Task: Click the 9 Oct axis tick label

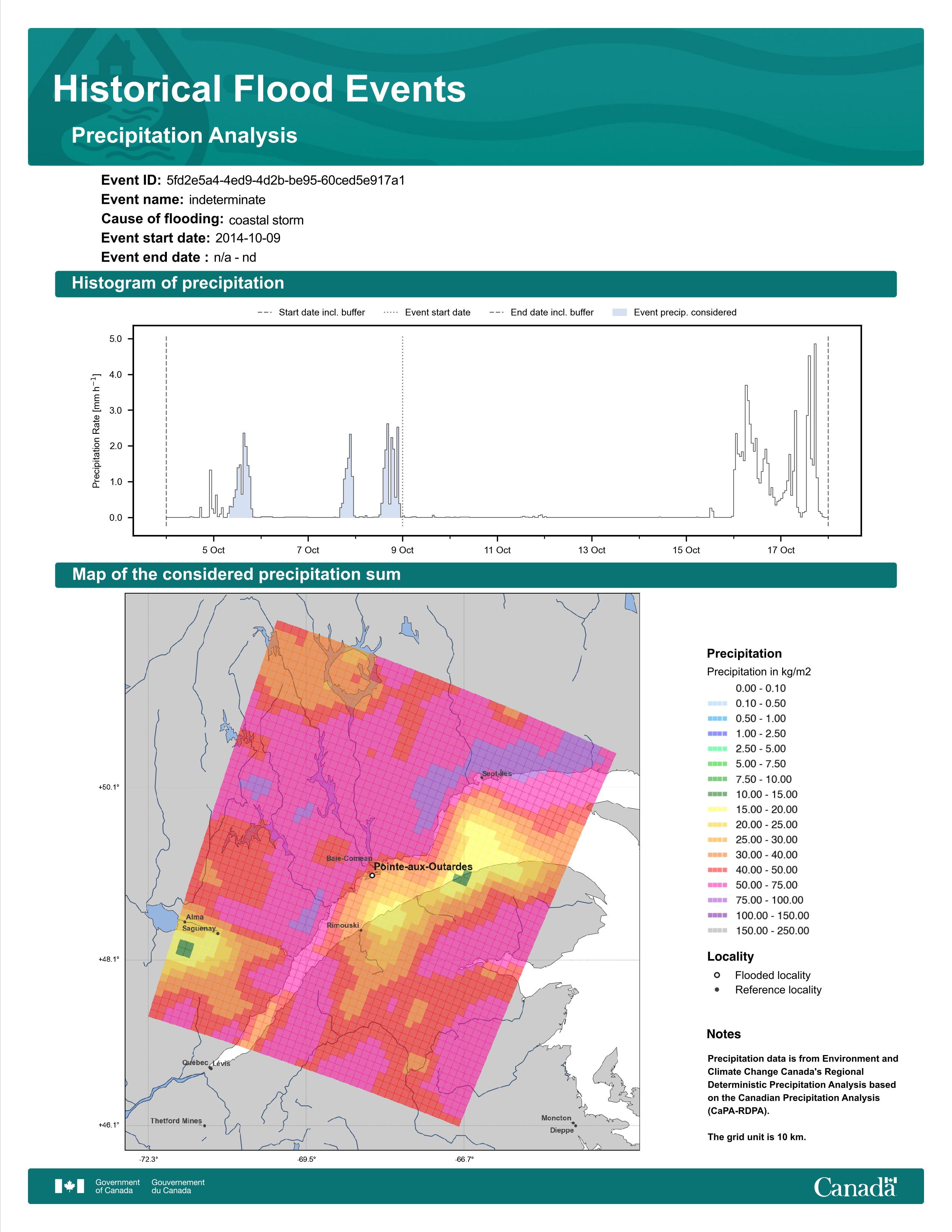Action: [402, 550]
